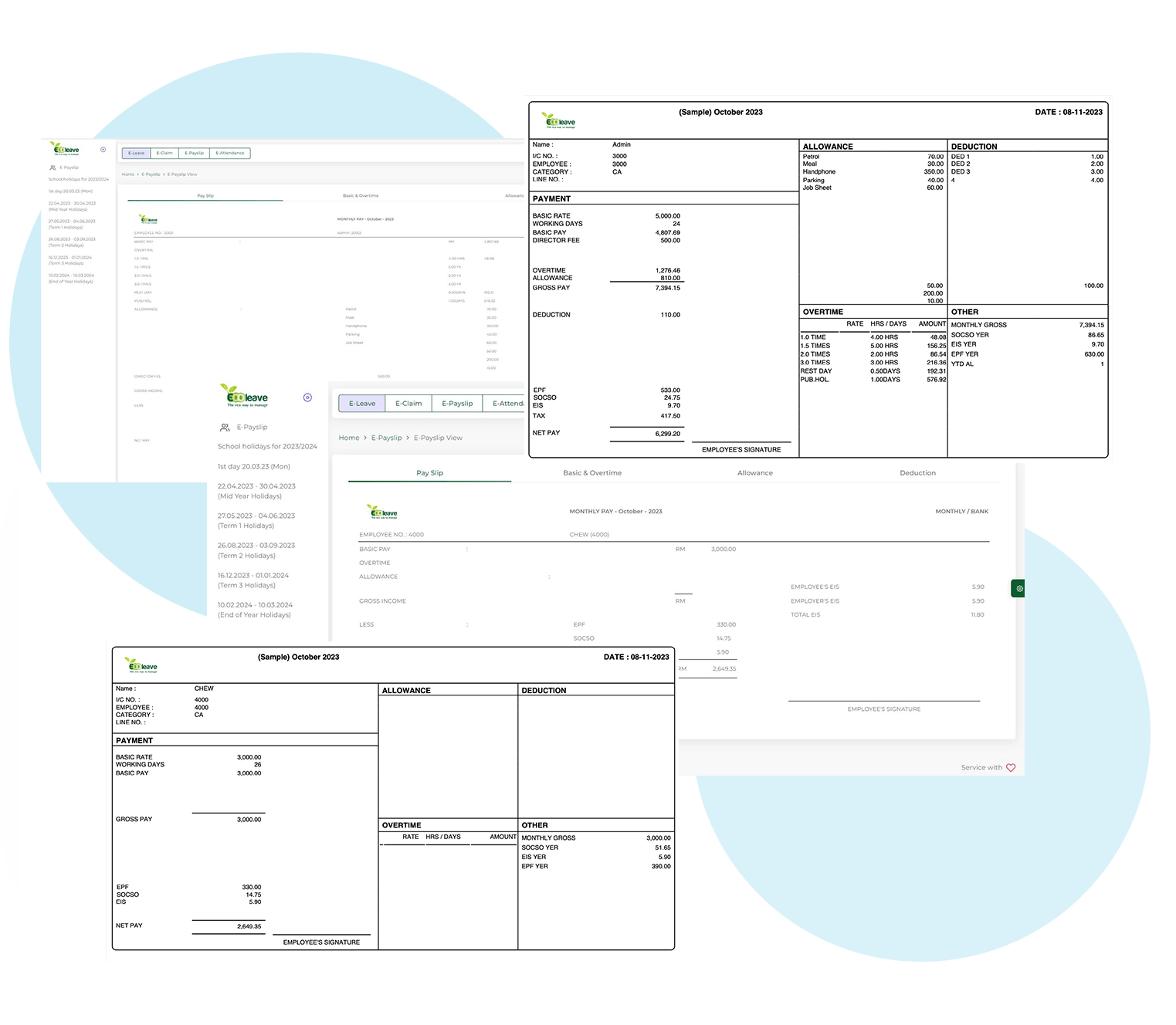The image size is (1176, 1025).
Task: Click the 'Service with' footer text
Action: coord(981,767)
